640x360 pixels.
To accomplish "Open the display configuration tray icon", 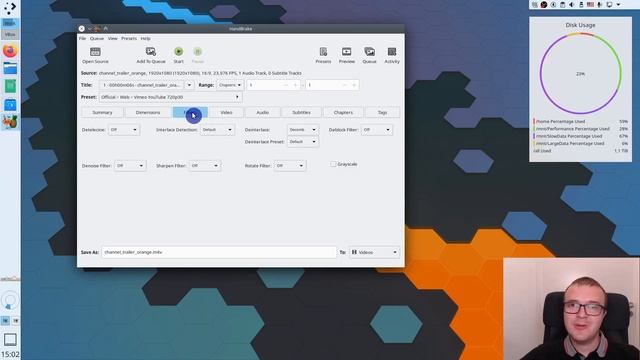I will [609, 4].
